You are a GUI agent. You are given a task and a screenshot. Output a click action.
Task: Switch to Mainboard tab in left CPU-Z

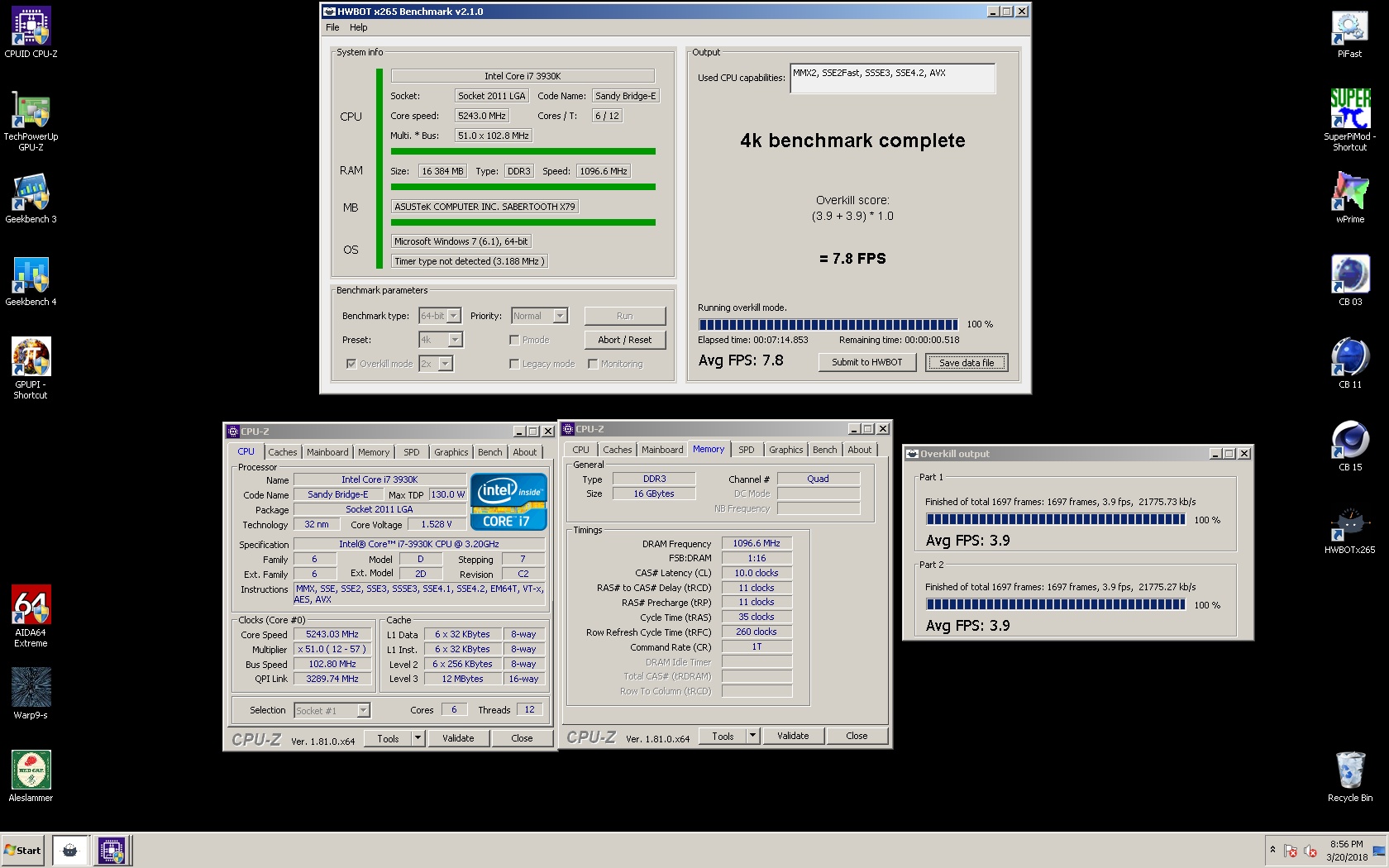click(x=327, y=452)
